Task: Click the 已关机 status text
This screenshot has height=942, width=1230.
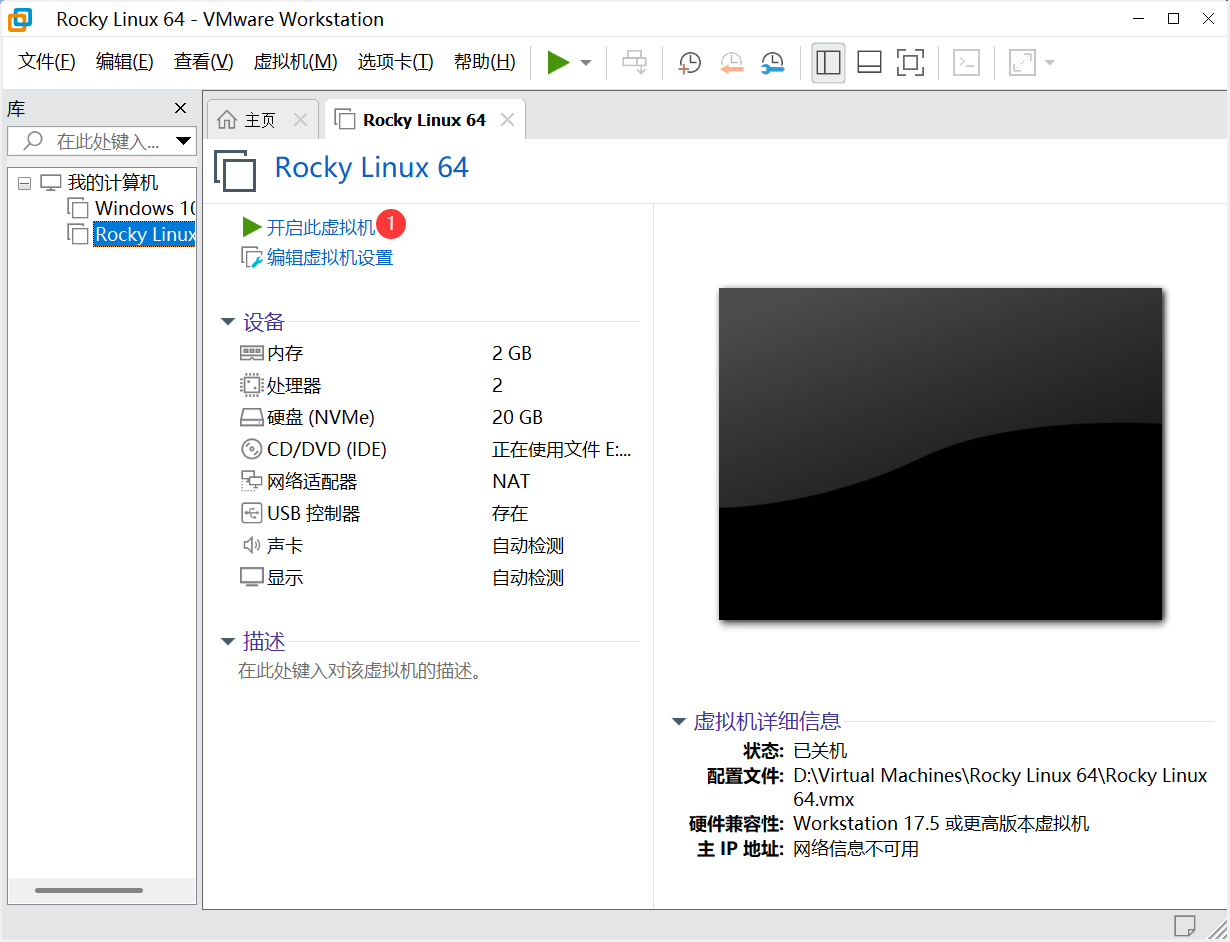Action: [820, 750]
